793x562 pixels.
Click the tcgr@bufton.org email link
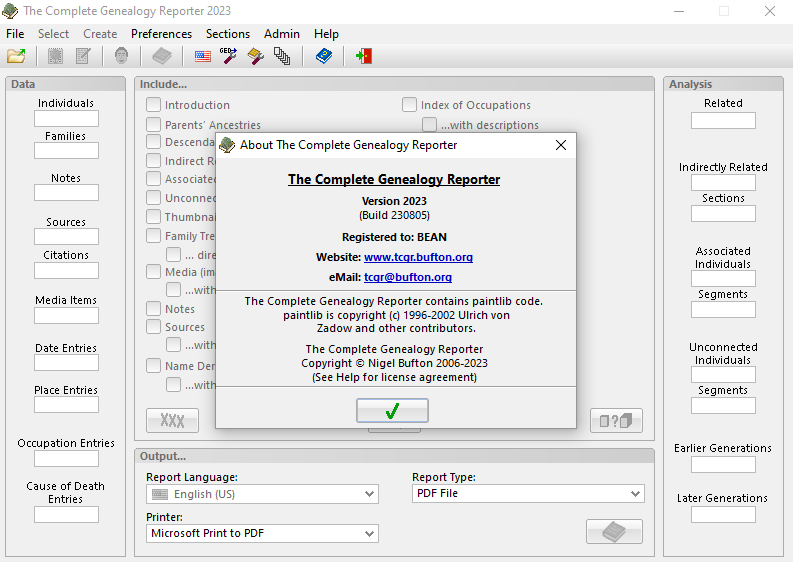408,277
